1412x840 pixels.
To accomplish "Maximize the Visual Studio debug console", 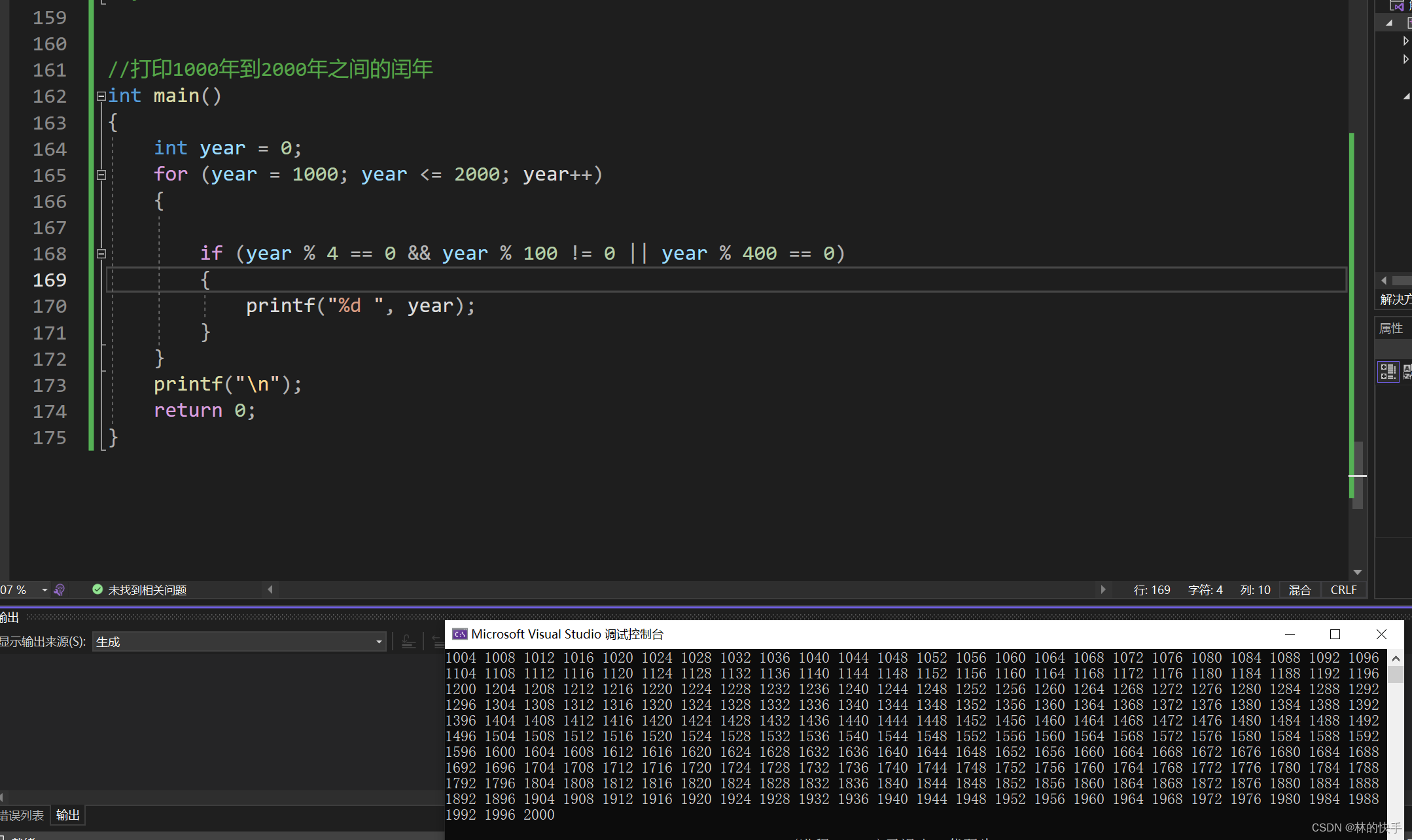I will tap(1335, 634).
